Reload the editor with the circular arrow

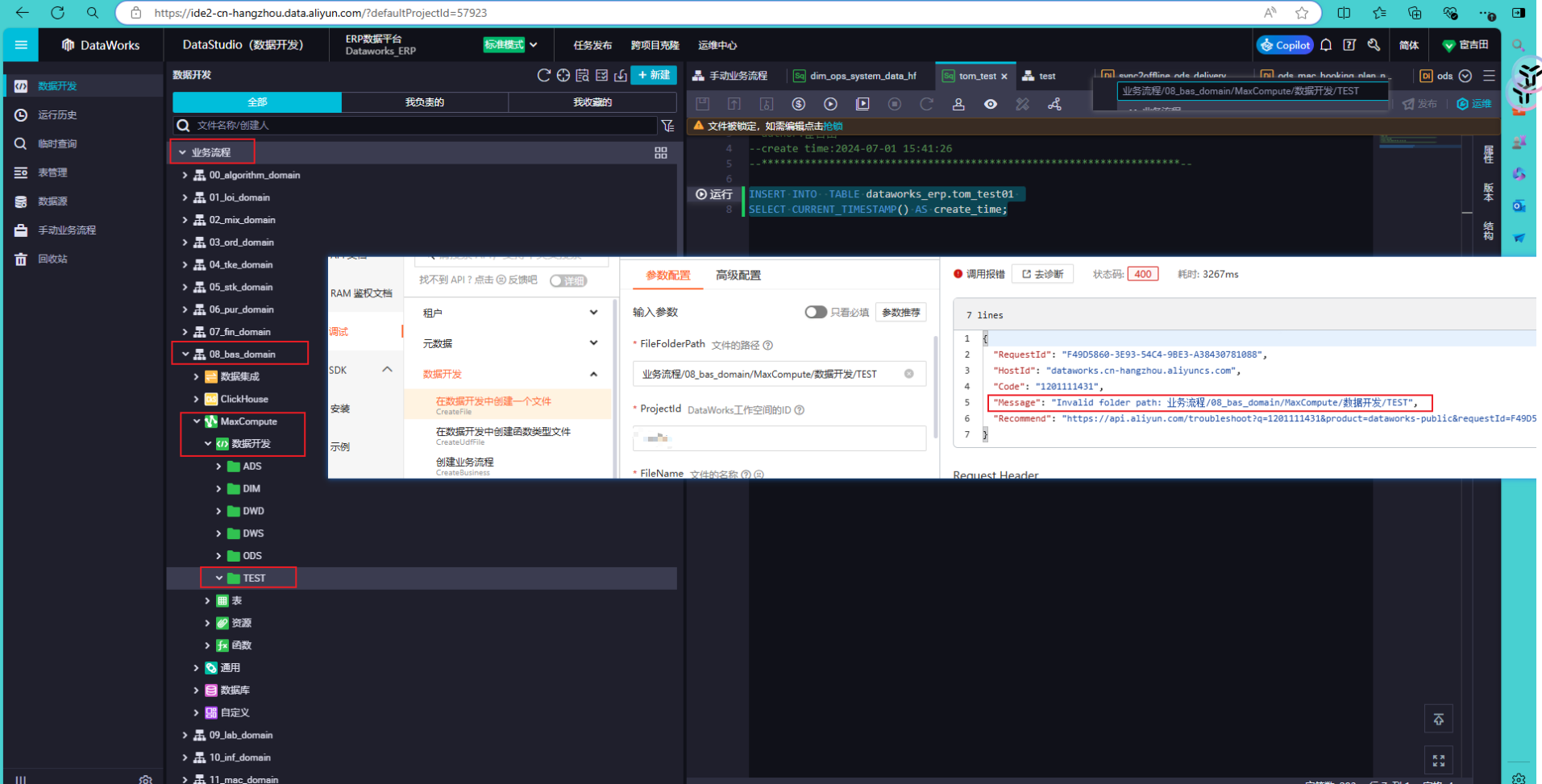926,104
